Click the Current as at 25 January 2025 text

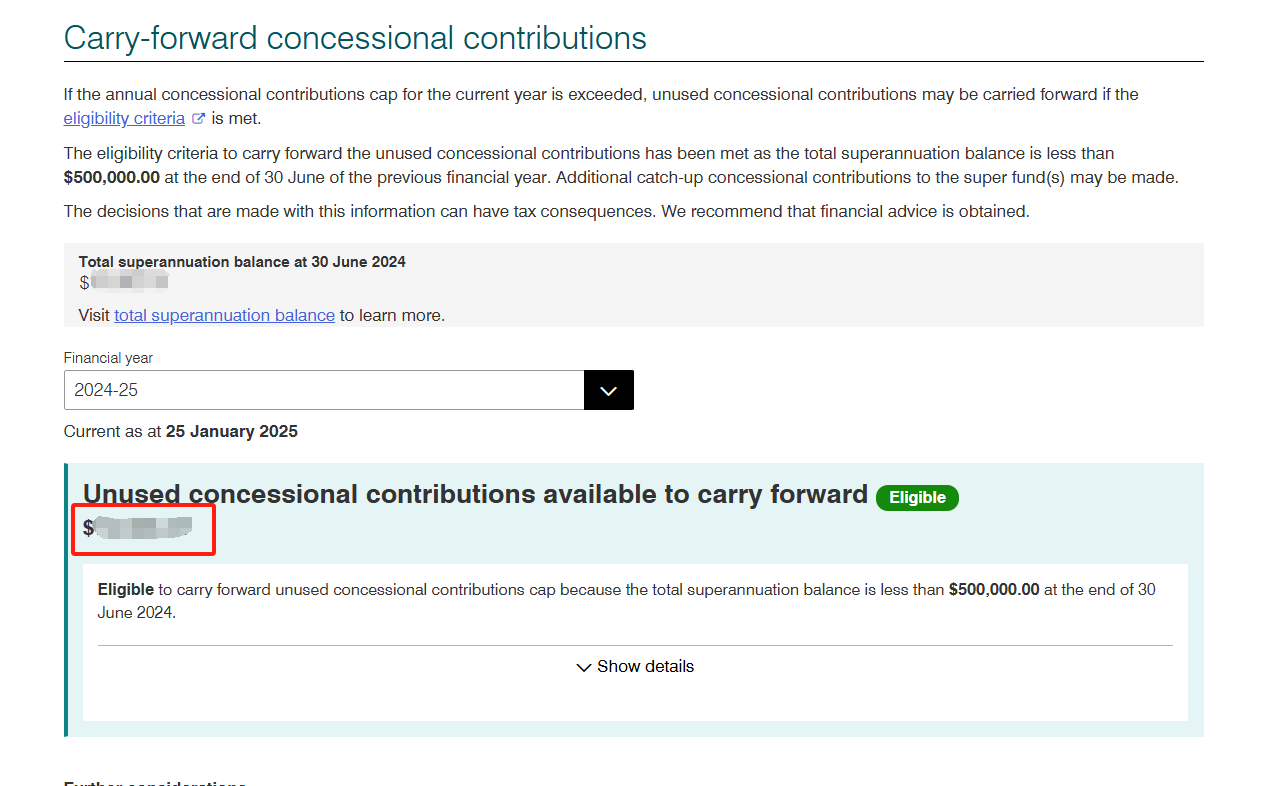[181, 432]
